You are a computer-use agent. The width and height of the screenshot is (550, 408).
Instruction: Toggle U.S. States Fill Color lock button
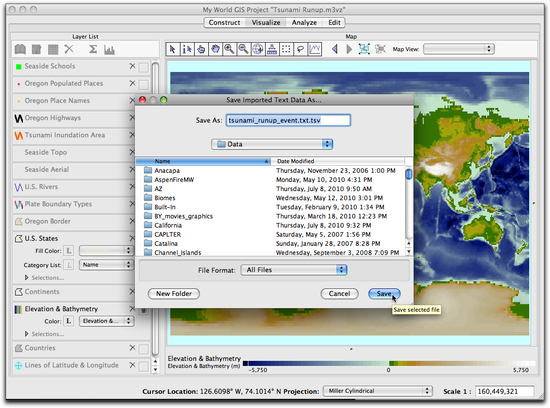(69, 250)
